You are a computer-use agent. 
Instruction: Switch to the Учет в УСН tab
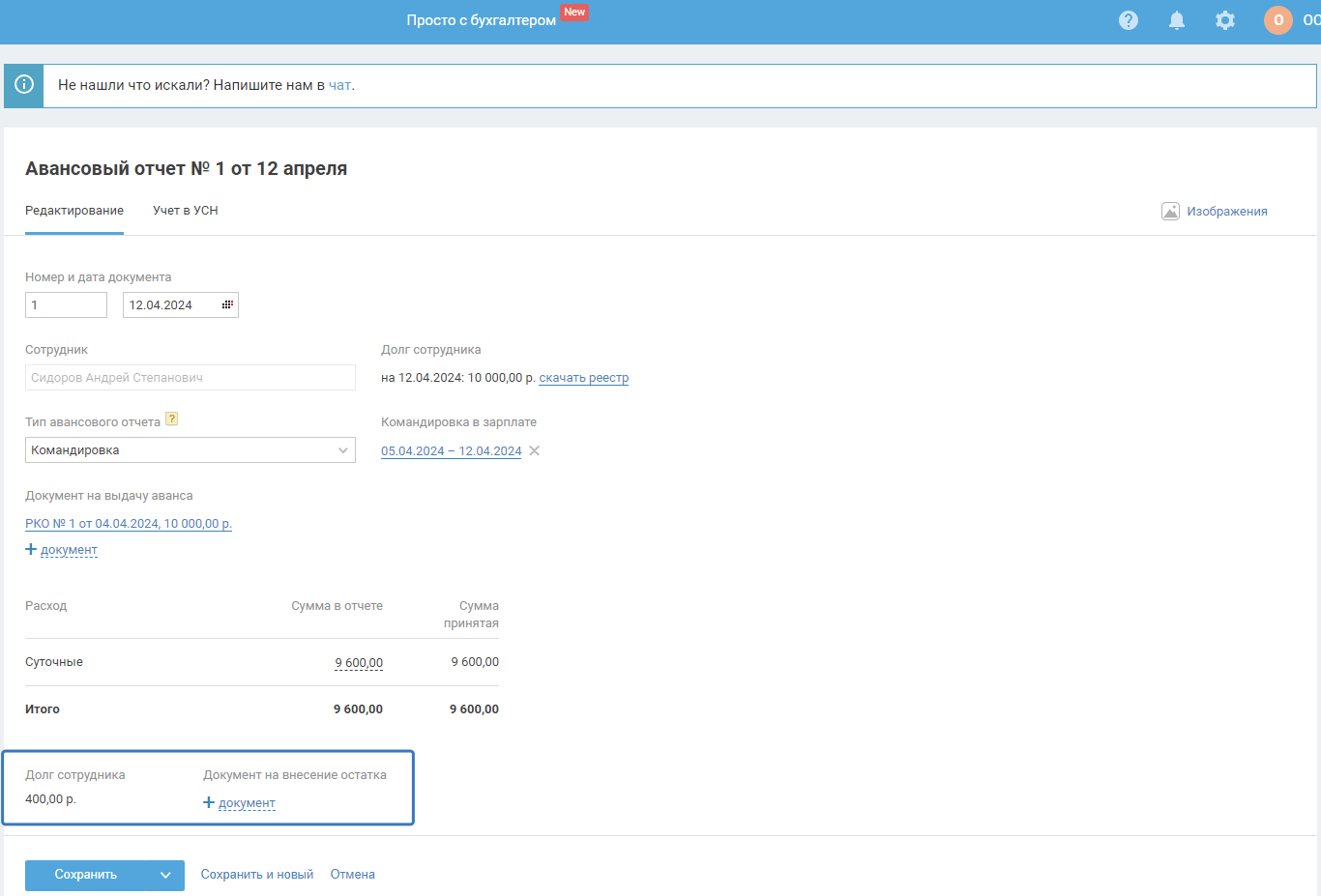185,211
